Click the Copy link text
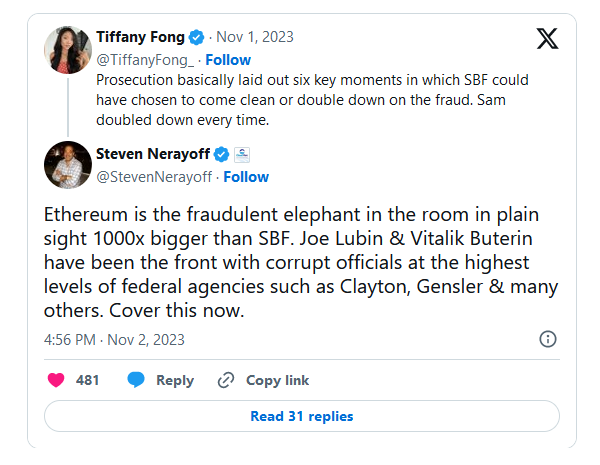 click(277, 380)
